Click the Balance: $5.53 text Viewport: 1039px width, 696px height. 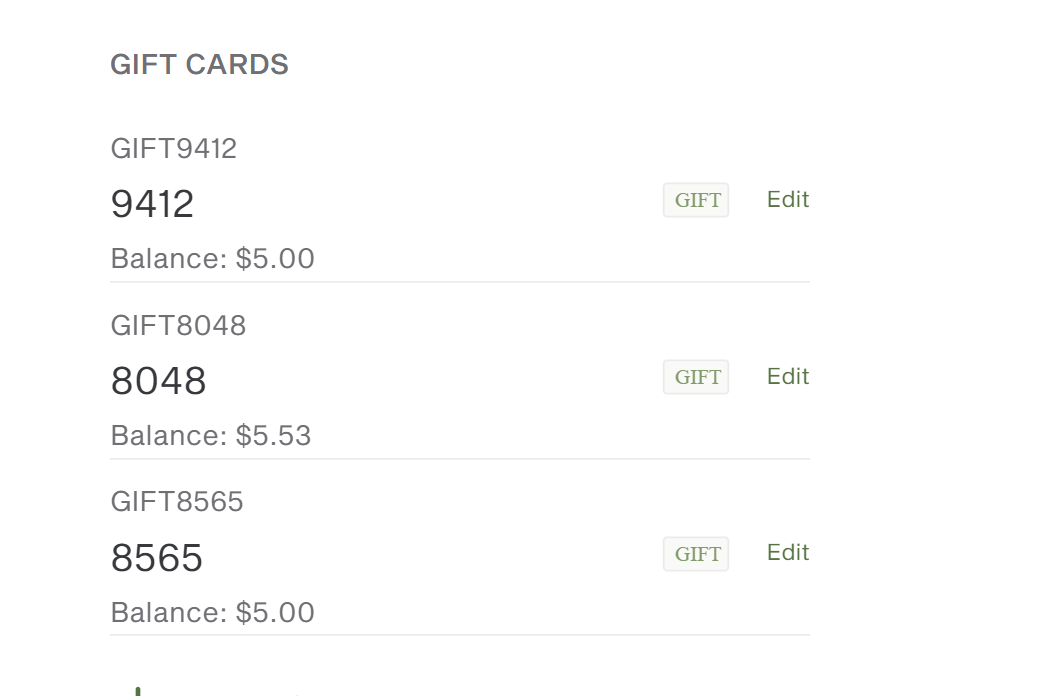click(211, 436)
